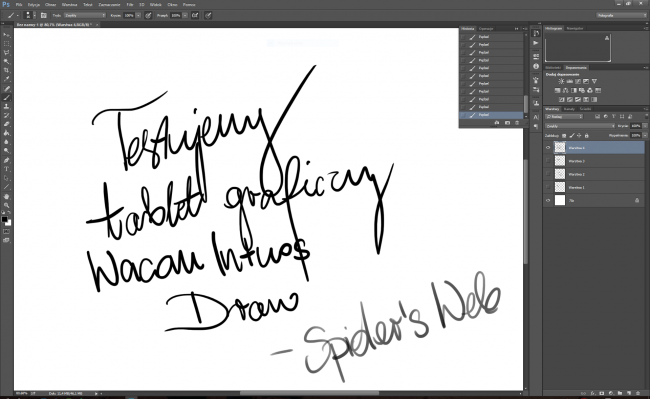This screenshot has width=650, height=399.
Task: Select the Eyedropper tool
Action: coord(6,79)
